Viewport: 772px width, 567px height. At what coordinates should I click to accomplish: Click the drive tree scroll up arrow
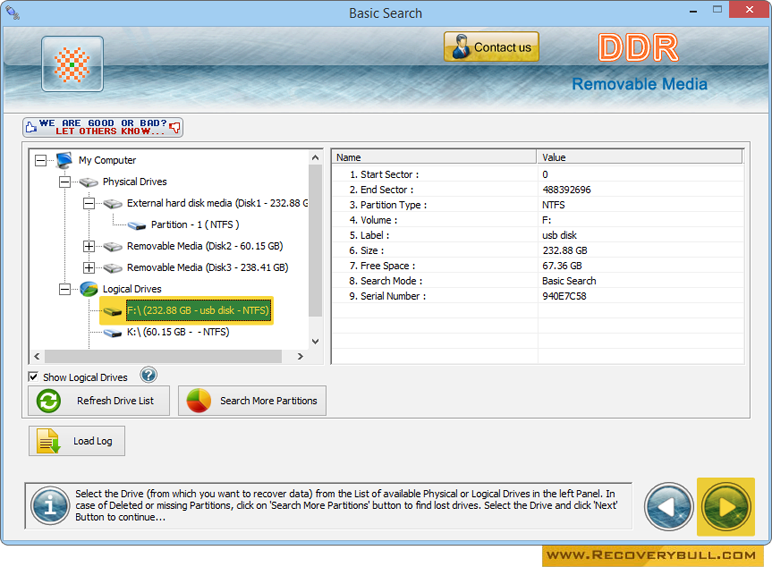(x=316, y=158)
